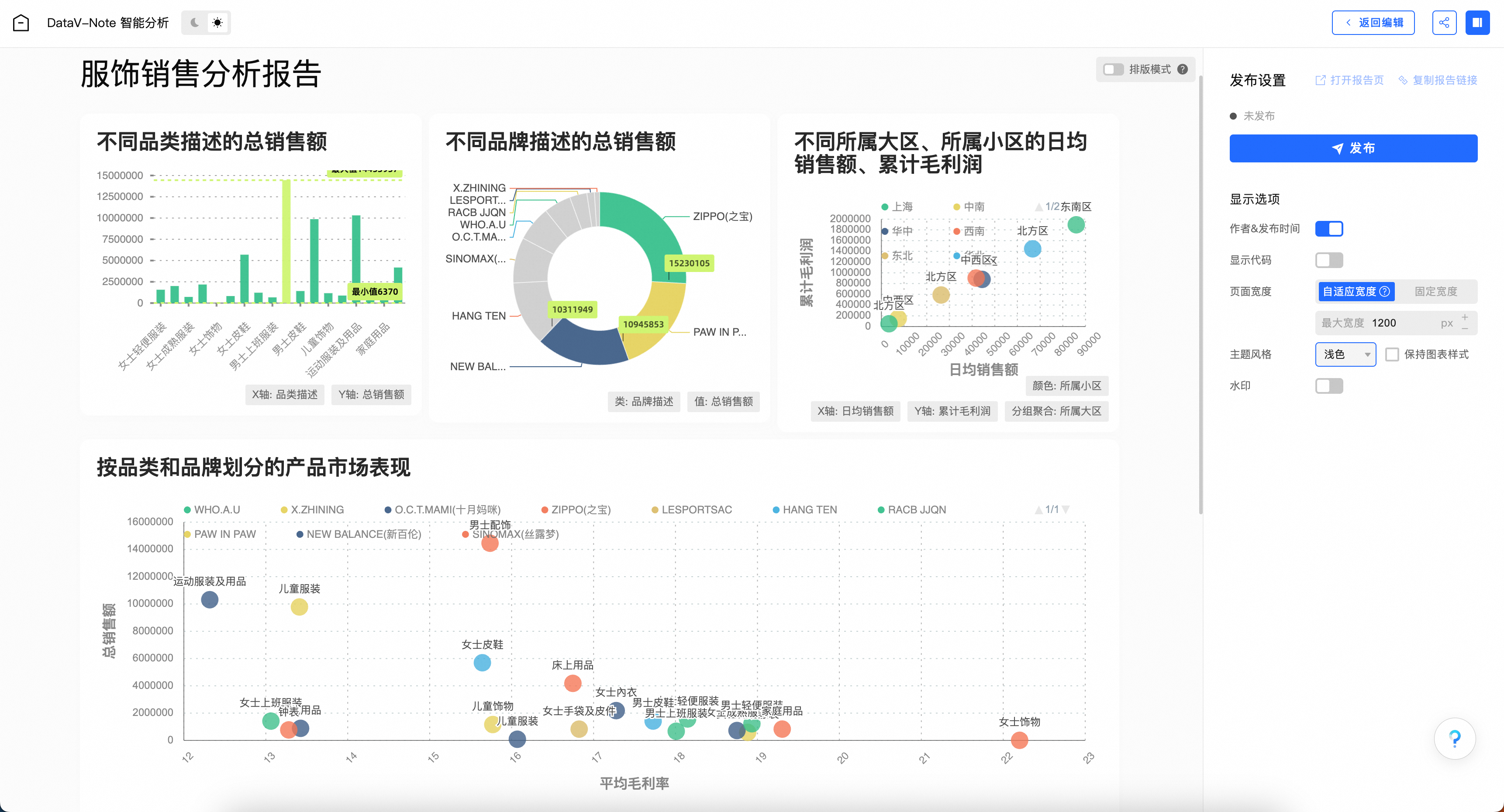The height and width of the screenshot is (812, 1504).
Task: Click the share icon button
Action: [1444, 23]
